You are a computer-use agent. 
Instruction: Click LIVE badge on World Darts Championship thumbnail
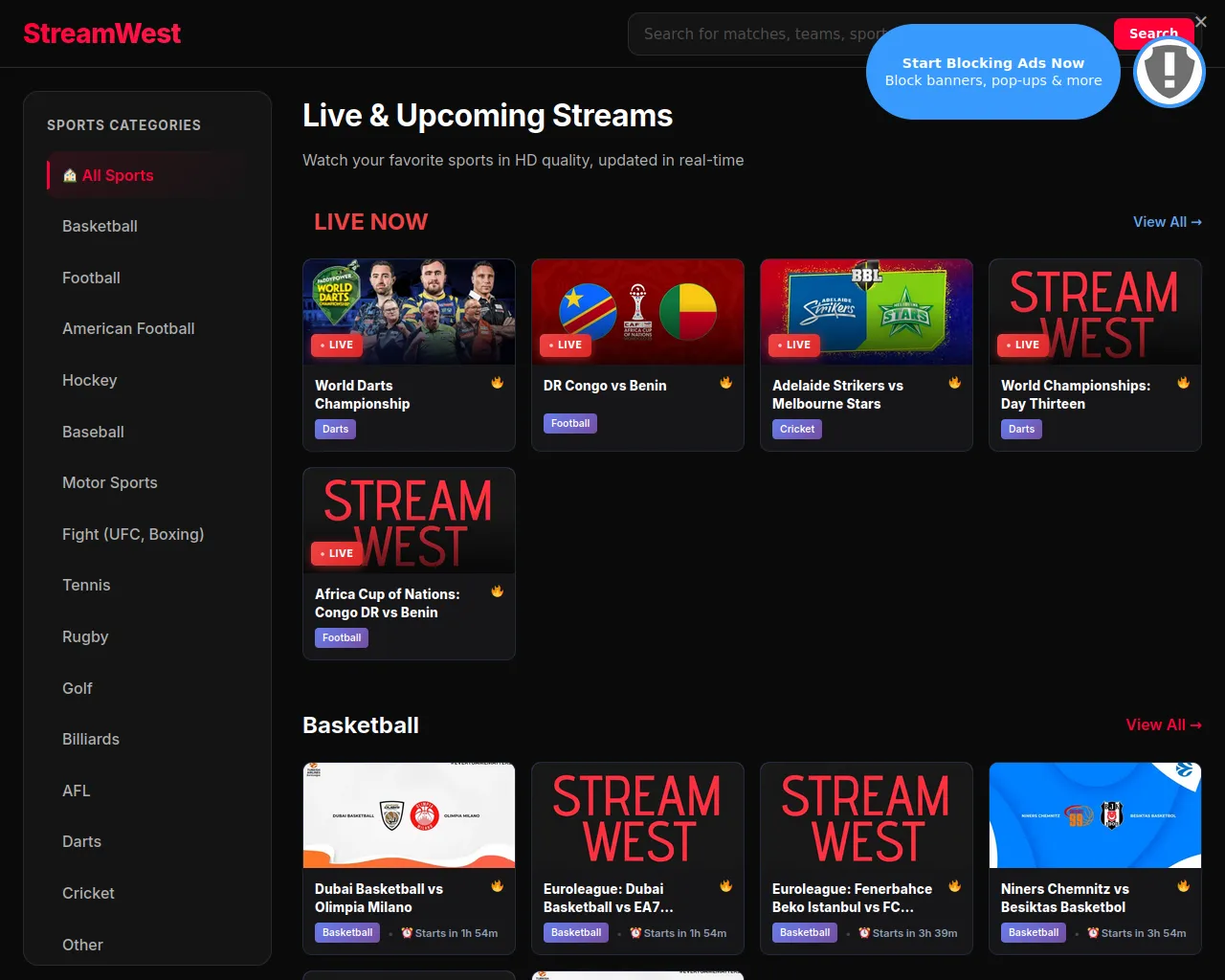coord(337,345)
